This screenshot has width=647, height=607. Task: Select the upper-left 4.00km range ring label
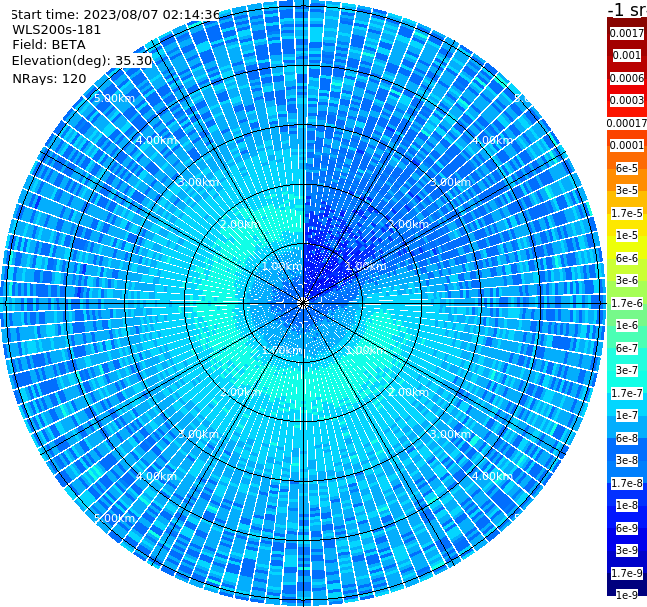pos(156,140)
